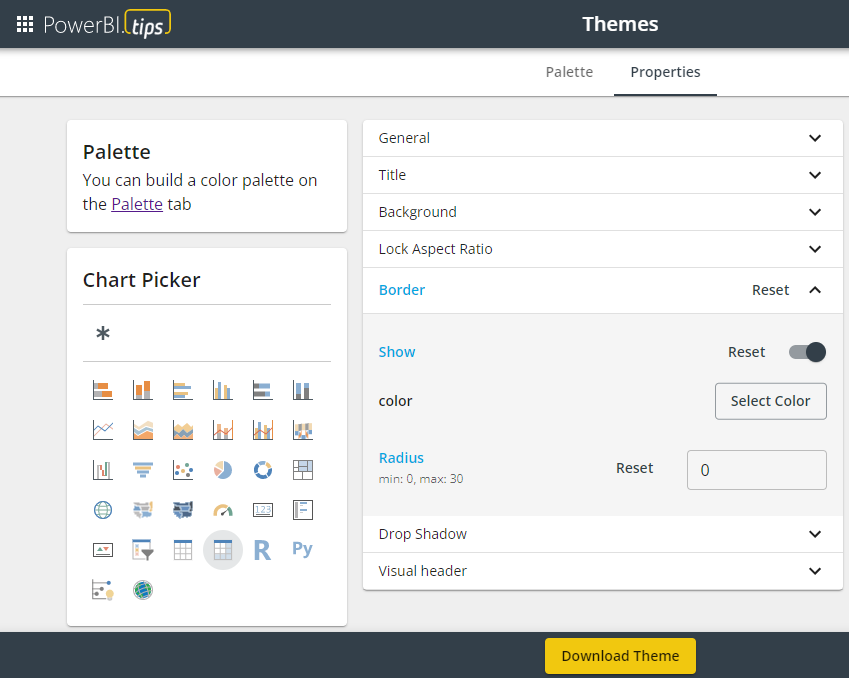Screen dimensions: 849x678
Task: Switch to the Properties tab
Action: 665,72
